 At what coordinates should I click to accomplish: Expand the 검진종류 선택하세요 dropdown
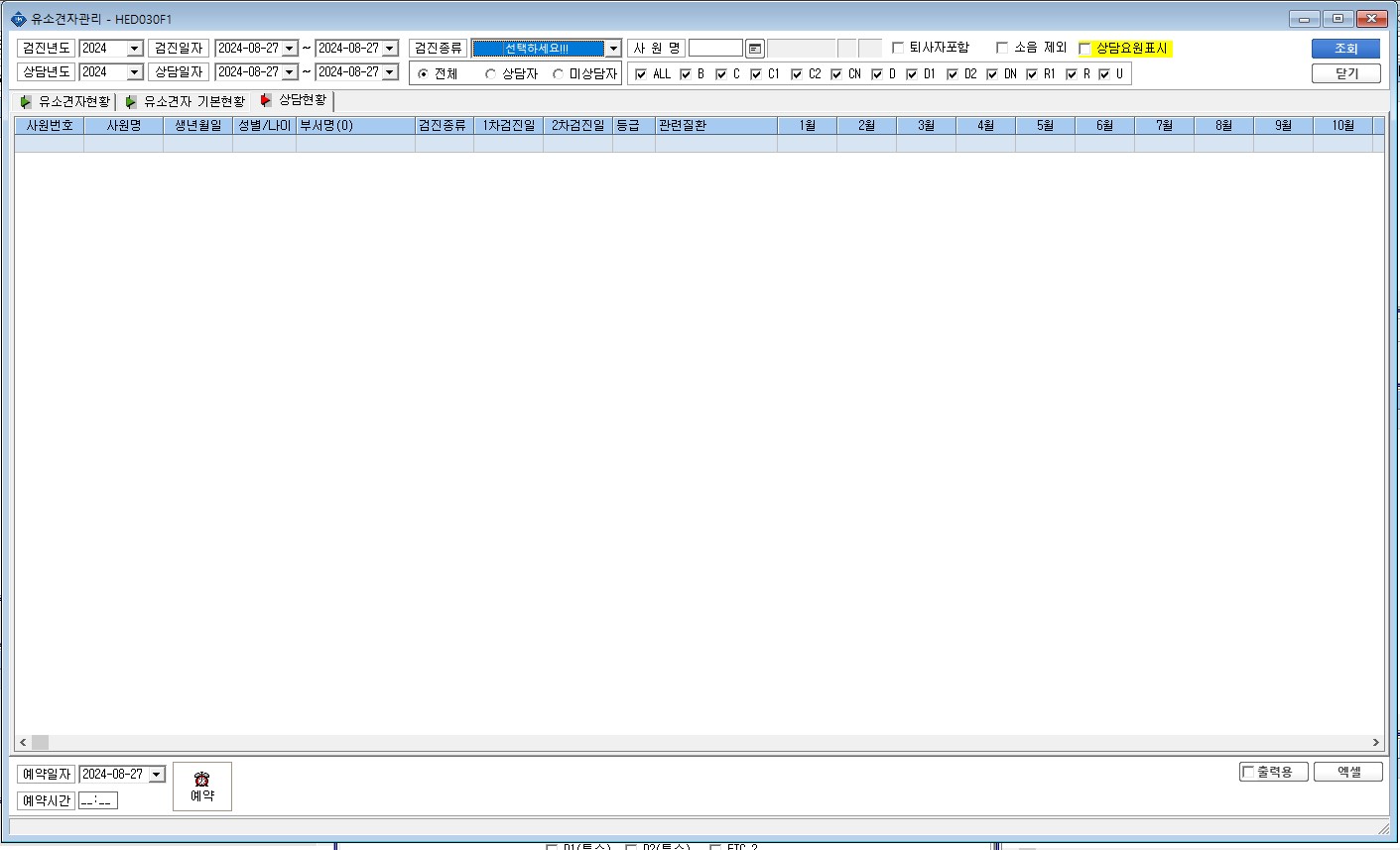[x=613, y=49]
